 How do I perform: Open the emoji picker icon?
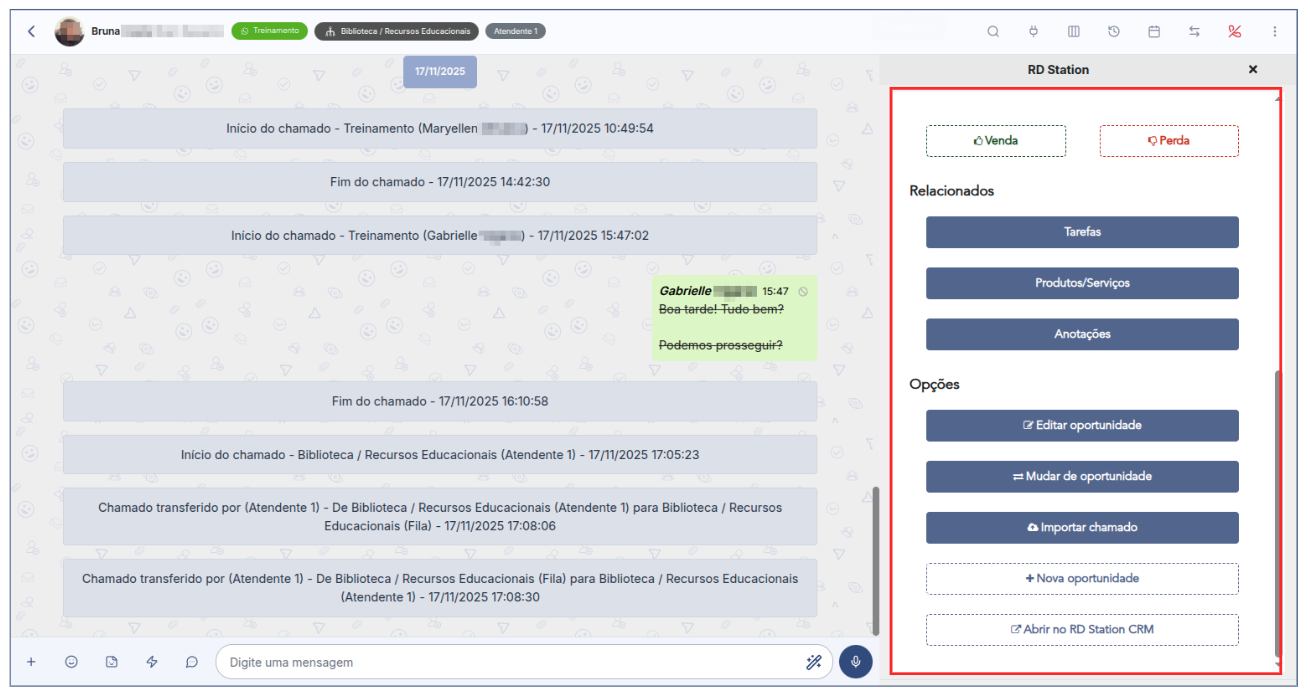click(71, 662)
